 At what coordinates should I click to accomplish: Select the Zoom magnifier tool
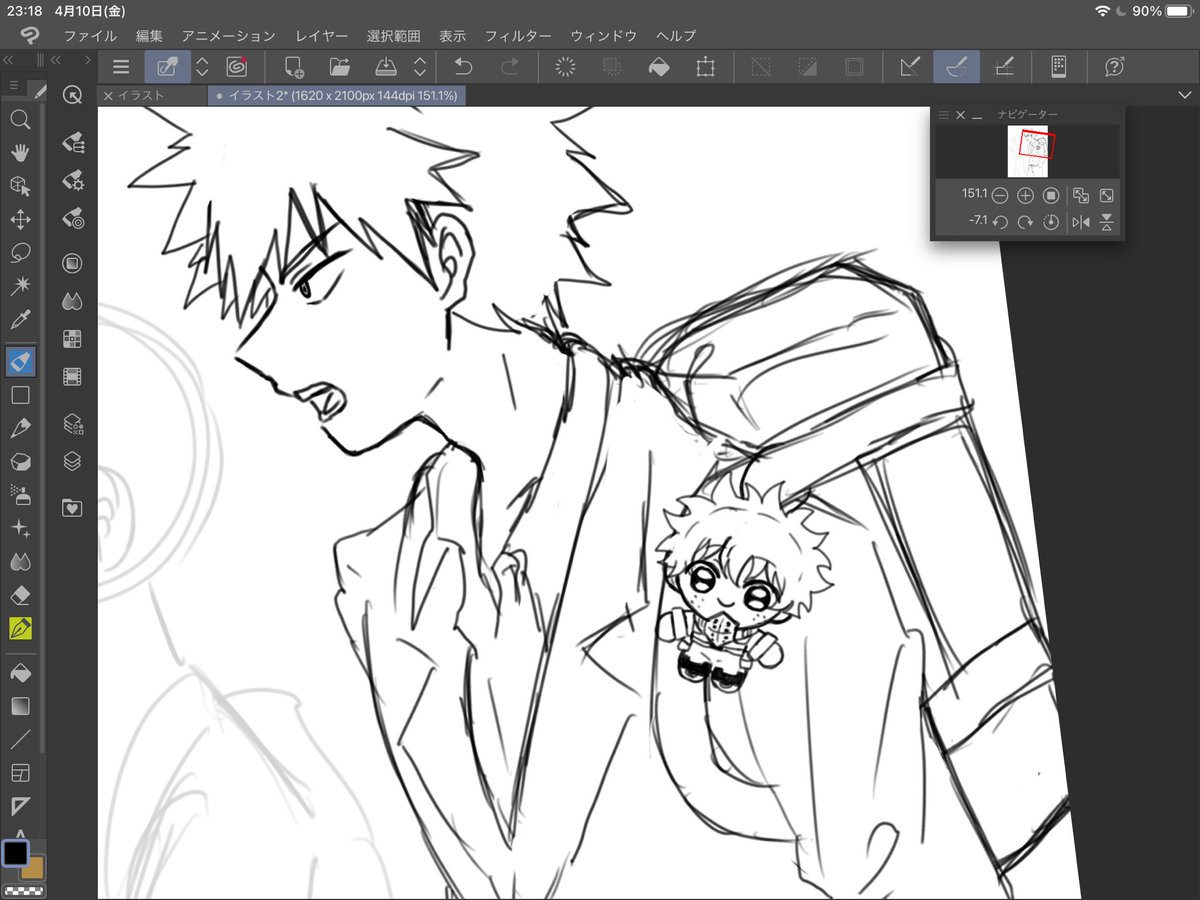tap(19, 120)
